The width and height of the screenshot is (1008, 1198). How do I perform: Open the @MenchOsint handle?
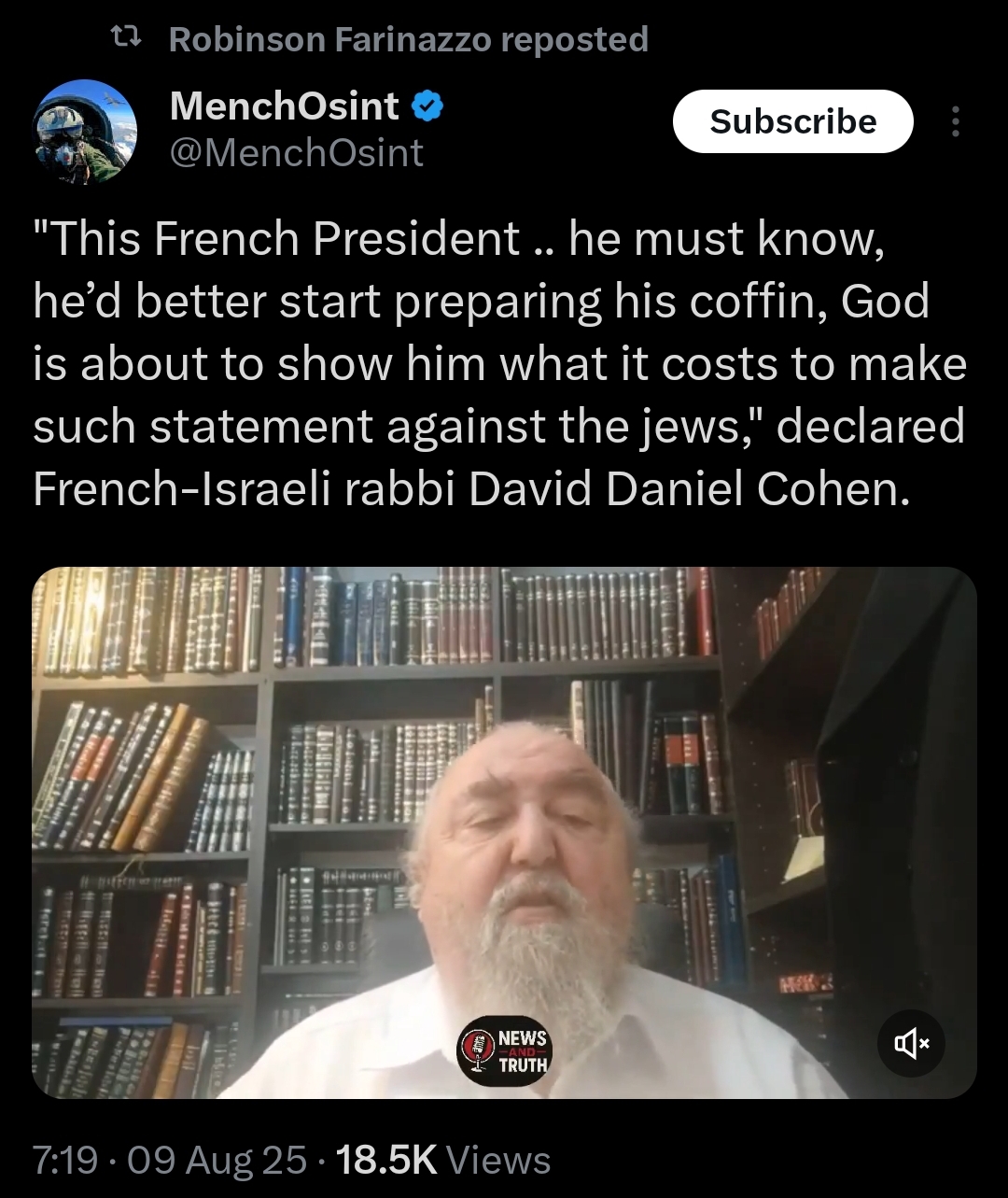pyautogui.click(x=297, y=153)
